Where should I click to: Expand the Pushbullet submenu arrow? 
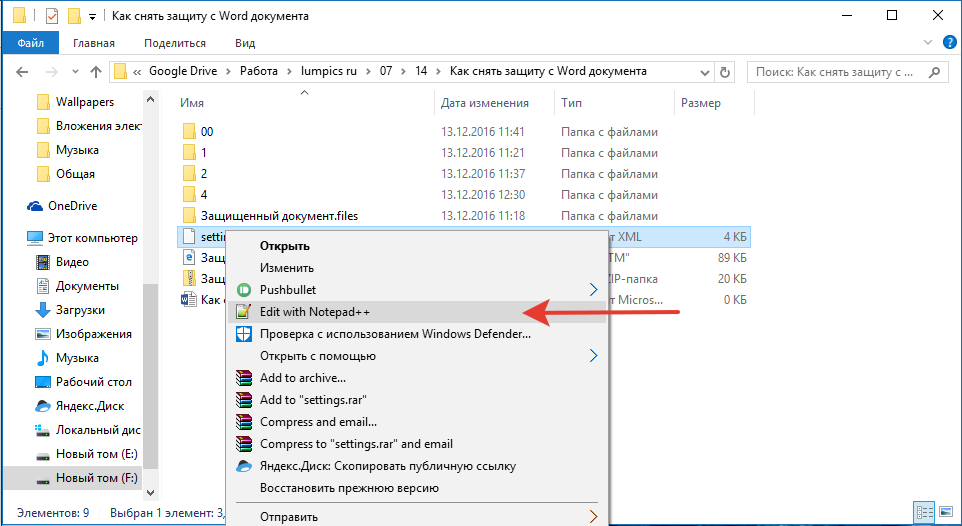(593, 290)
